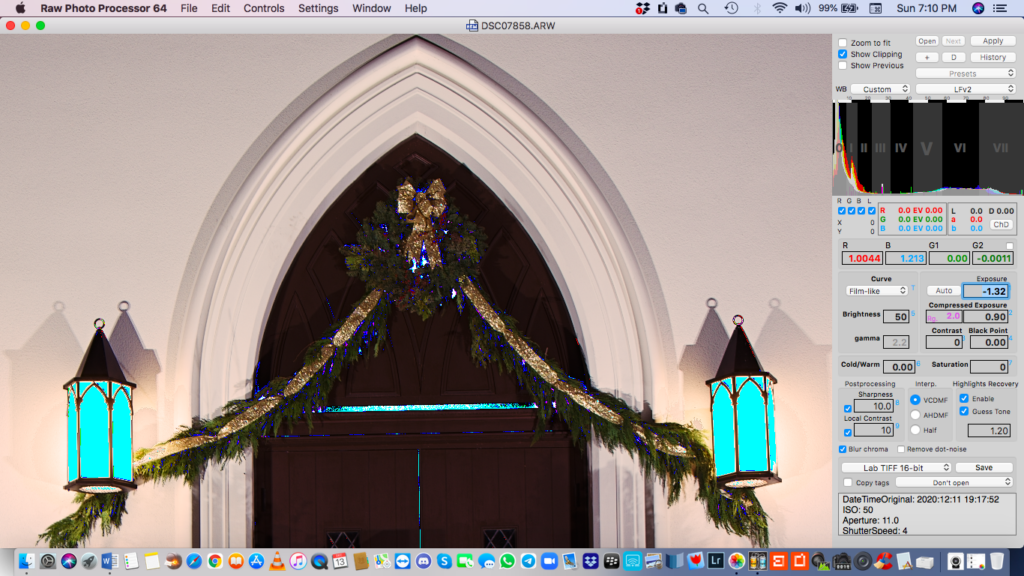The width and height of the screenshot is (1024, 576).
Task: Open the Edit menu
Action: 220,8
